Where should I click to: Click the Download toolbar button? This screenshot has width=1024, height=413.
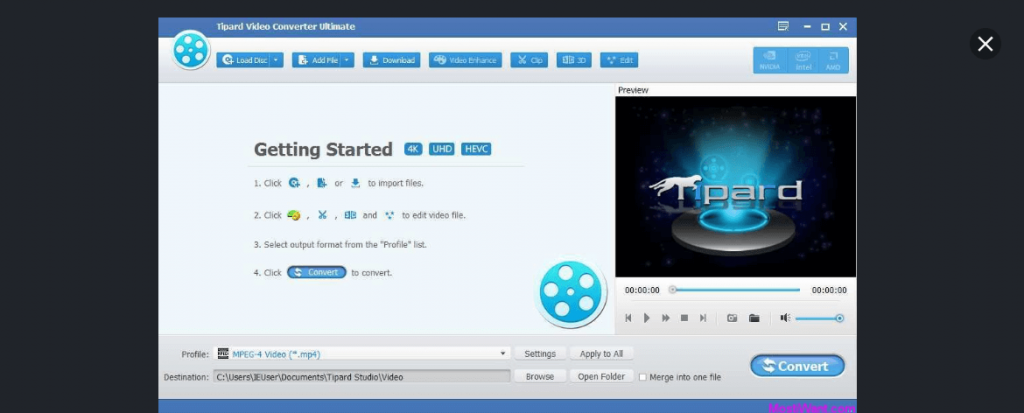pyautogui.click(x=391, y=60)
